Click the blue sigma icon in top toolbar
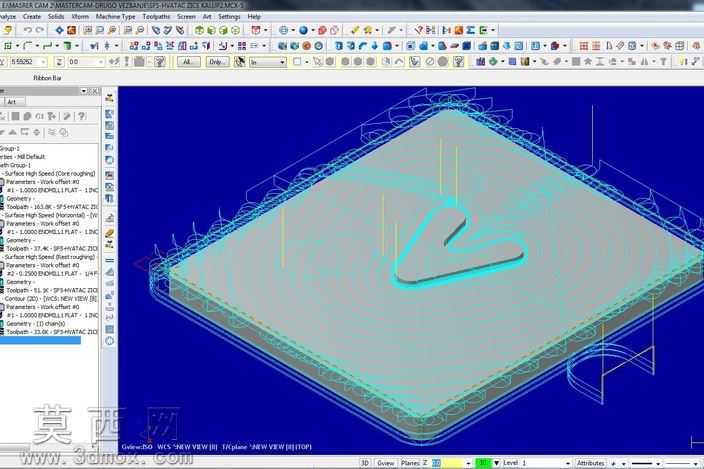Viewport: 704px width, 469px height. coord(471,30)
